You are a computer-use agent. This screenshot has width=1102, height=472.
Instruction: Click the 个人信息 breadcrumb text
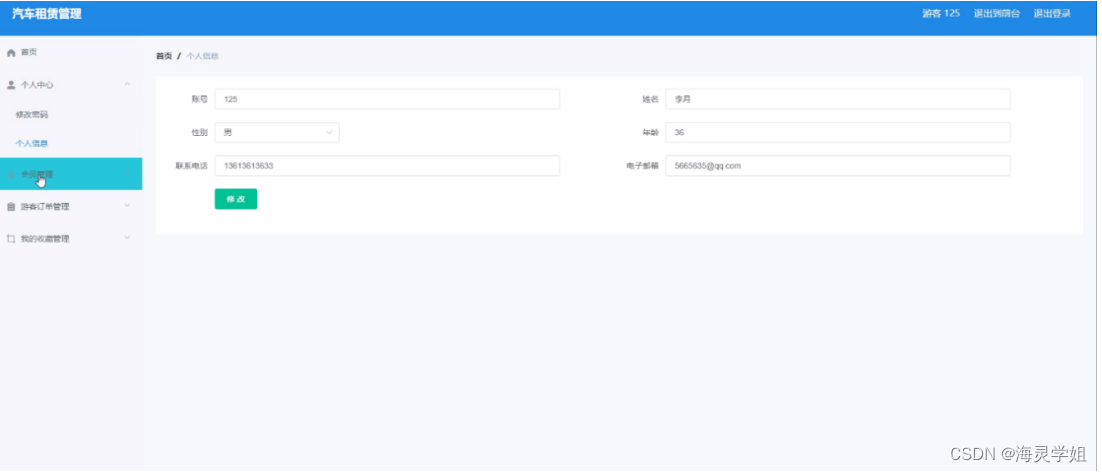(202, 56)
